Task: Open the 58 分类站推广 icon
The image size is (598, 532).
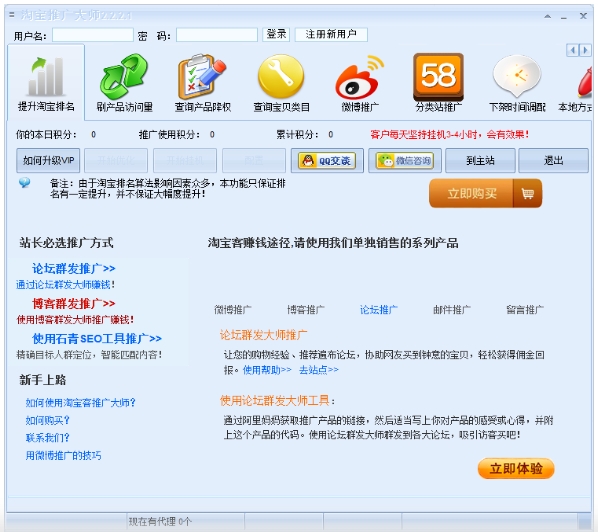Action: tap(439, 77)
